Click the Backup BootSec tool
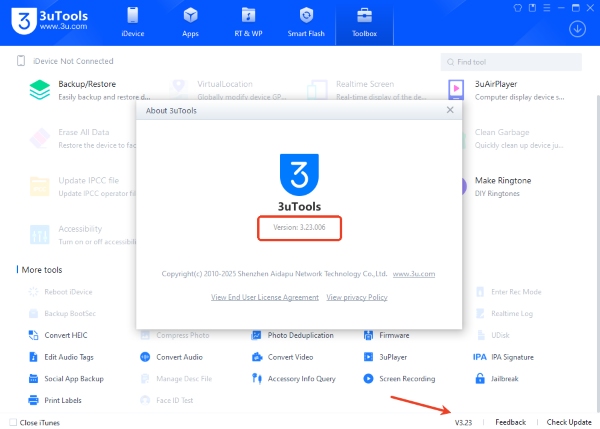The image size is (600, 429). point(62,313)
